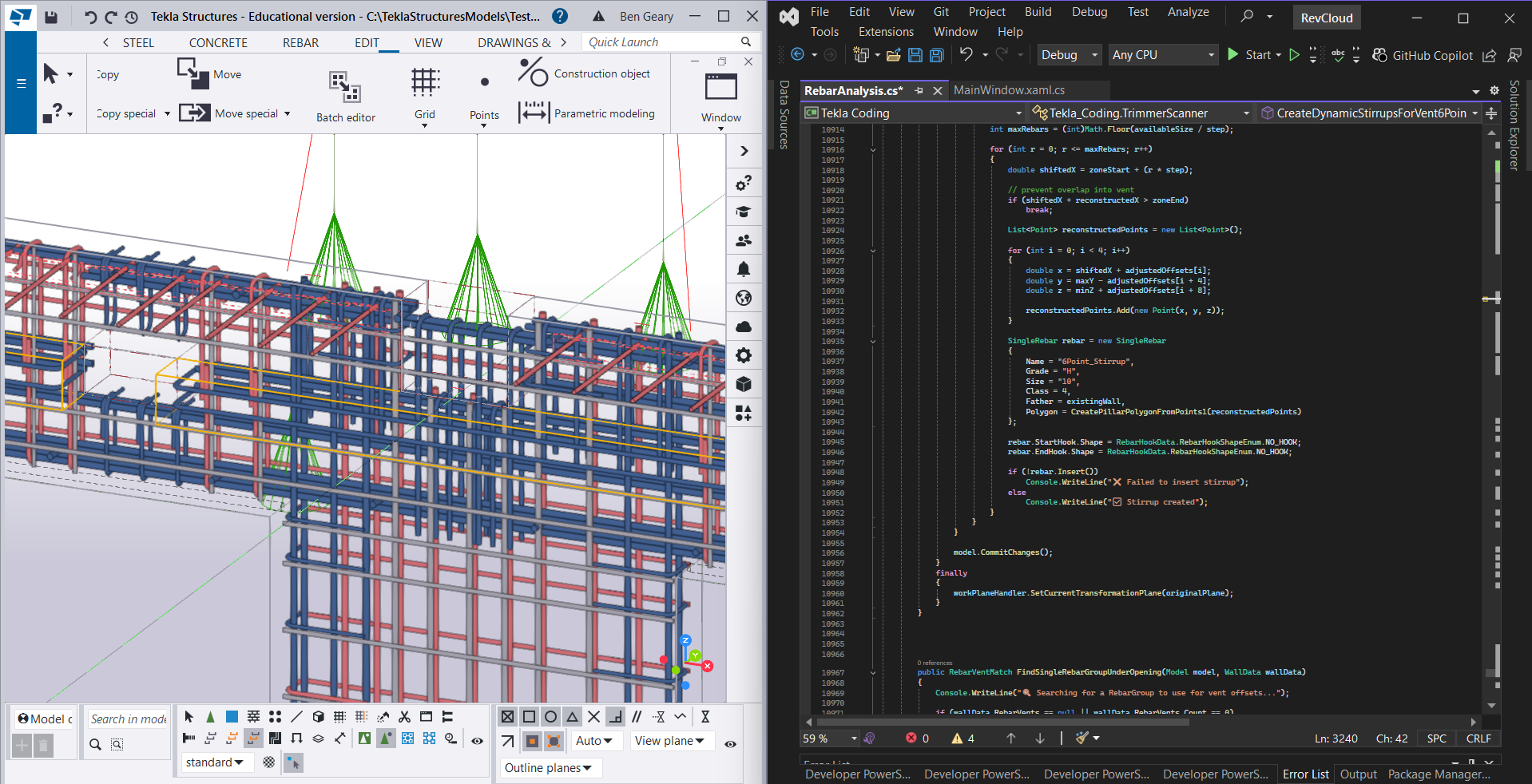
Task: Toggle select parts blue square switch
Action: pyautogui.click(x=232, y=717)
